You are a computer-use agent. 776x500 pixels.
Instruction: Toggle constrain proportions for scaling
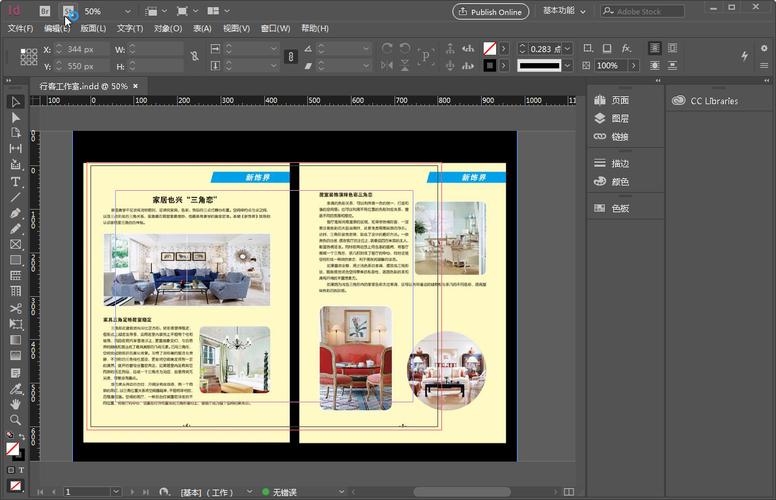(x=291, y=56)
